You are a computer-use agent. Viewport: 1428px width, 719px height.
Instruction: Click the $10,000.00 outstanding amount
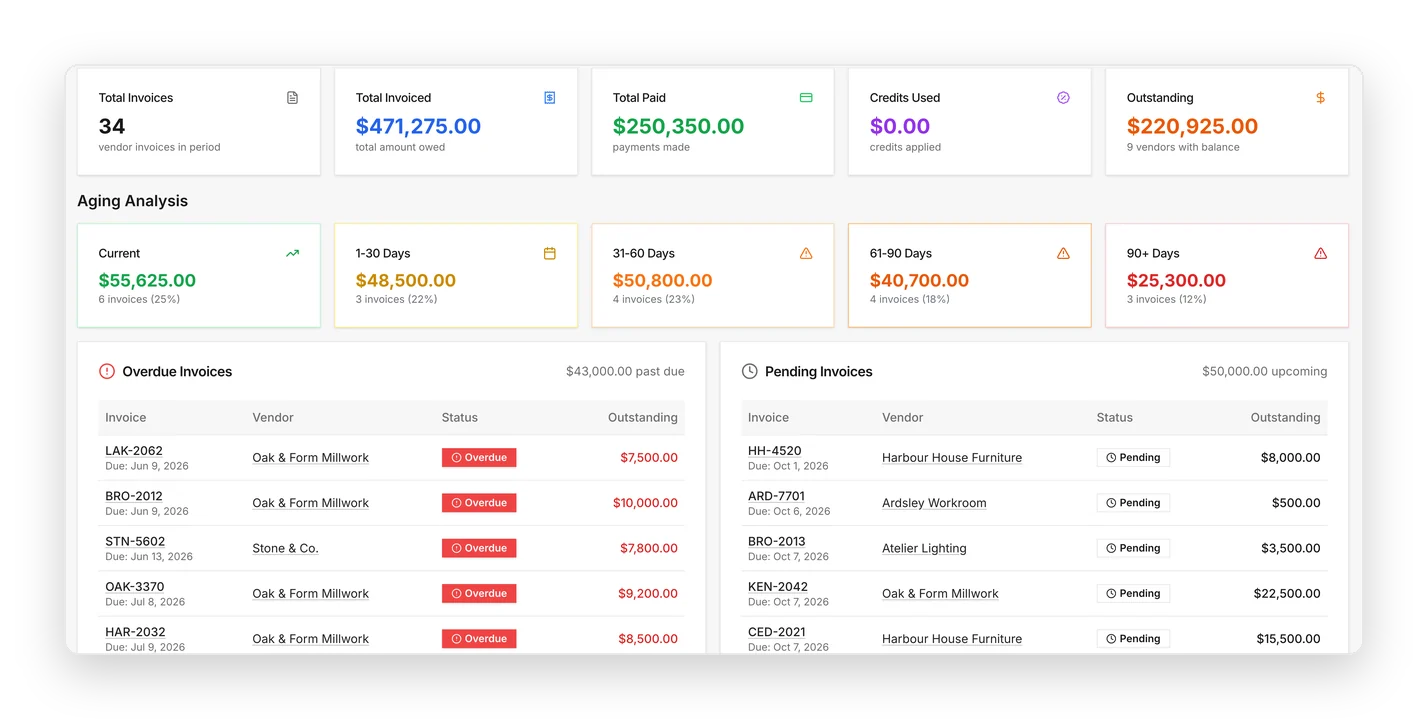(645, 503)
